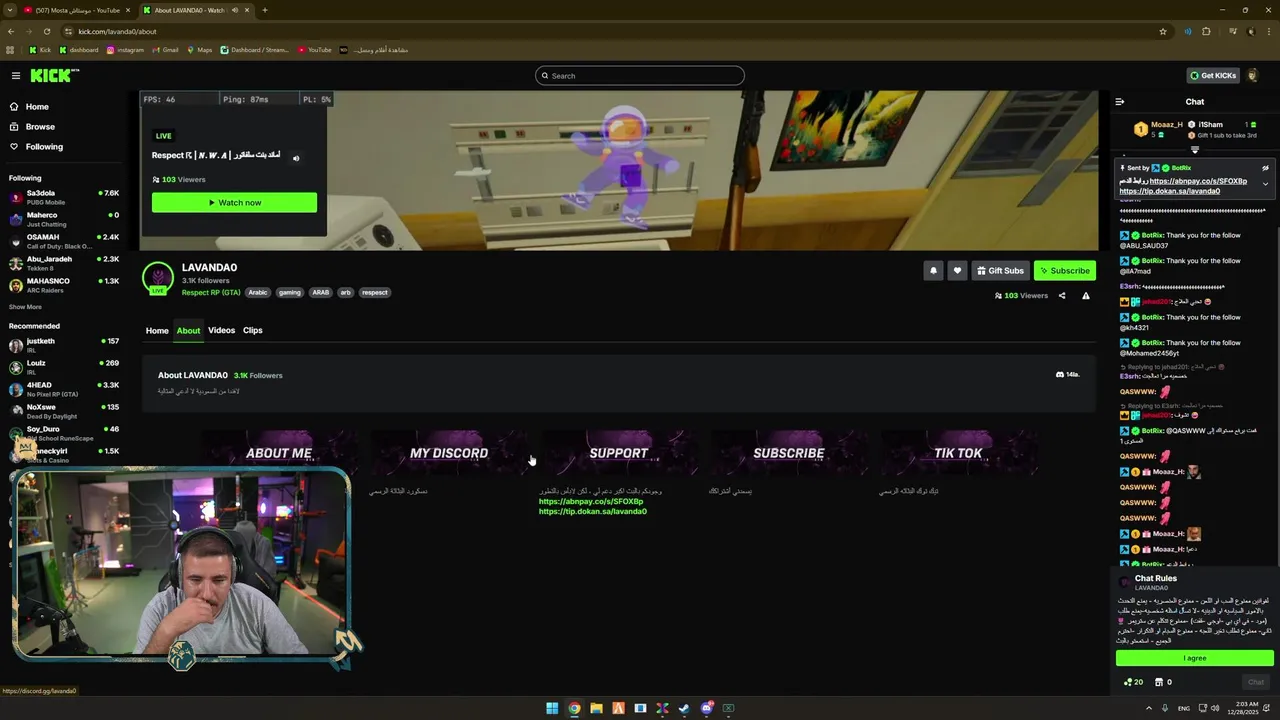
Task: Open justketh in Recommended list
Action: (64, 345)
